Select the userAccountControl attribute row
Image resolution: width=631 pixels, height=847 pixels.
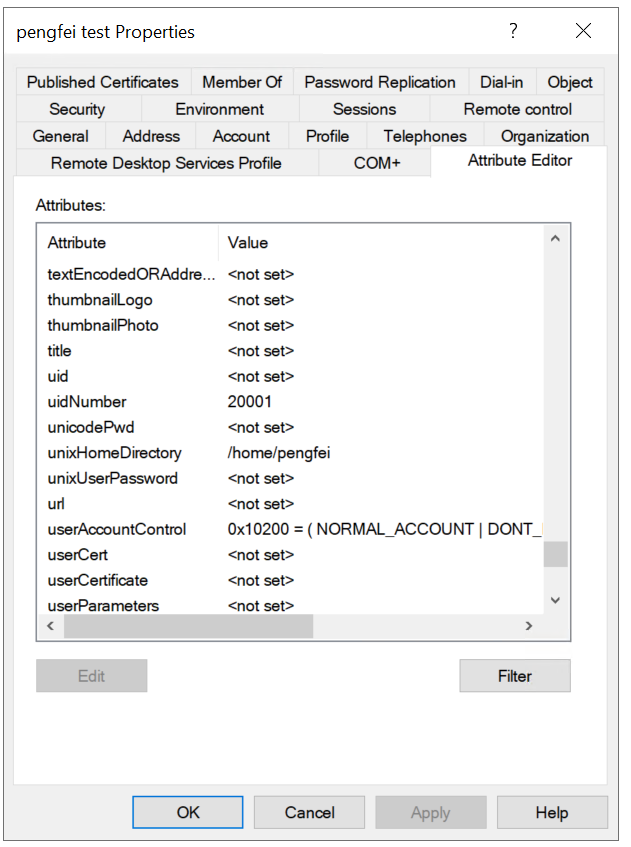[117, 529]
